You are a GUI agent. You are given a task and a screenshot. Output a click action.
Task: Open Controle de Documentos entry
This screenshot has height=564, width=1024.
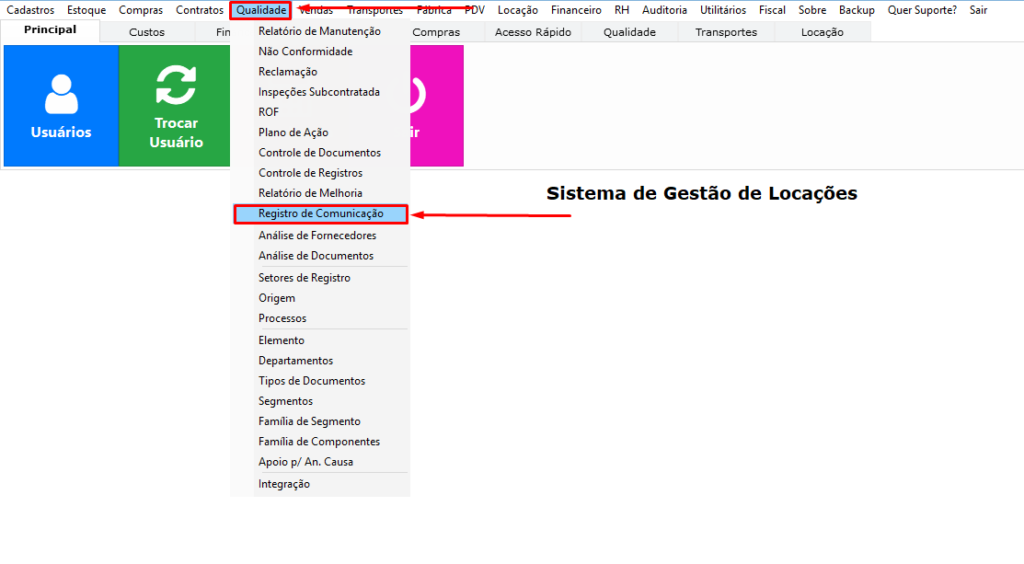point(319,153)
